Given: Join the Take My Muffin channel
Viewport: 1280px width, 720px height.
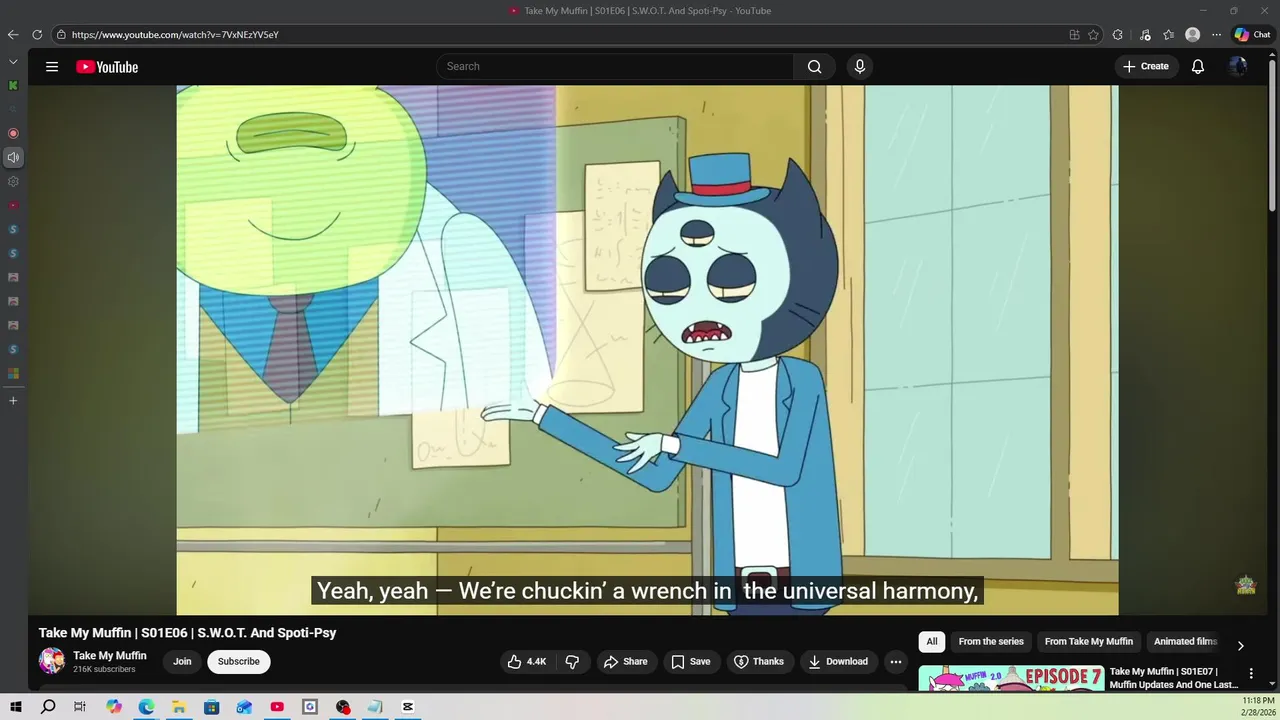Looking at the screenshot, I should (182, 662).
